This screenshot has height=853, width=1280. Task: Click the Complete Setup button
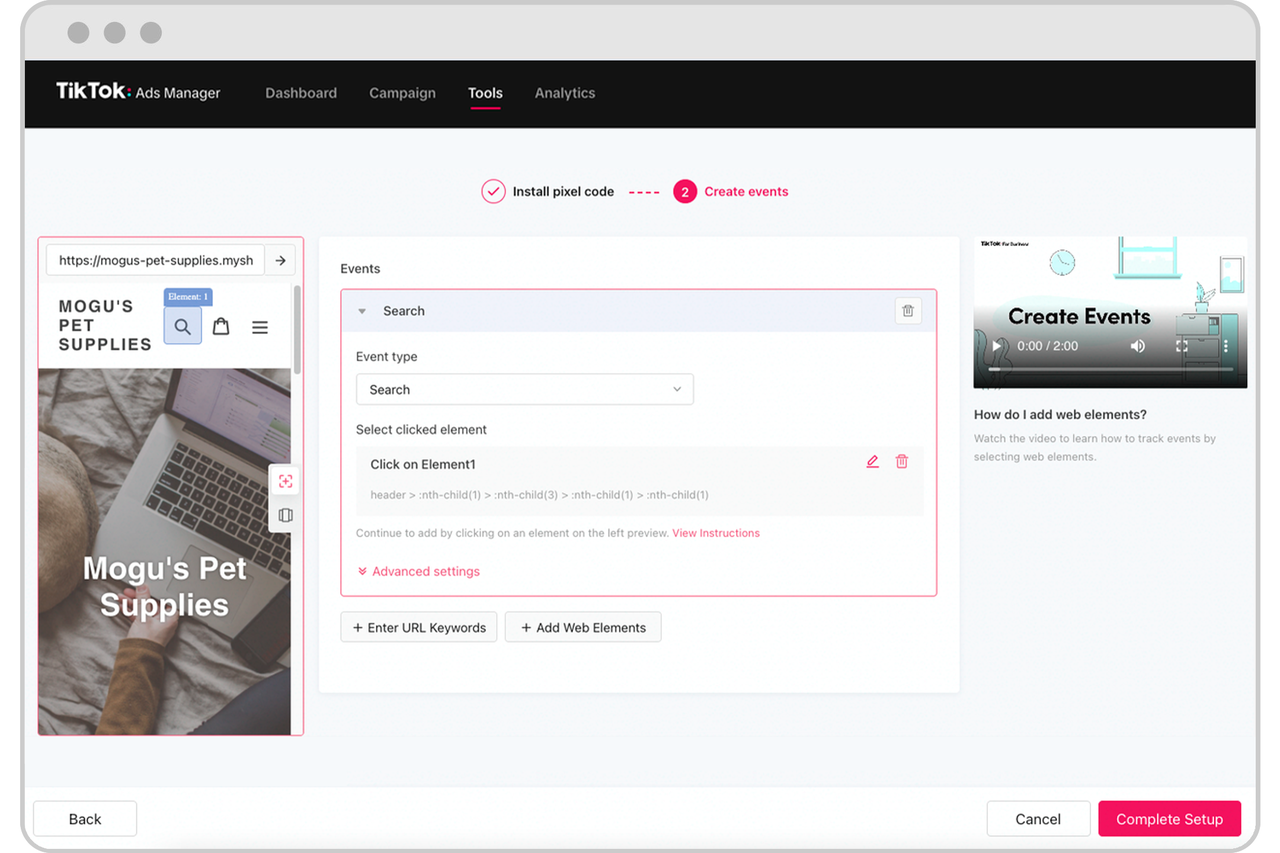pyautogui.click(x=1169, y=819)
